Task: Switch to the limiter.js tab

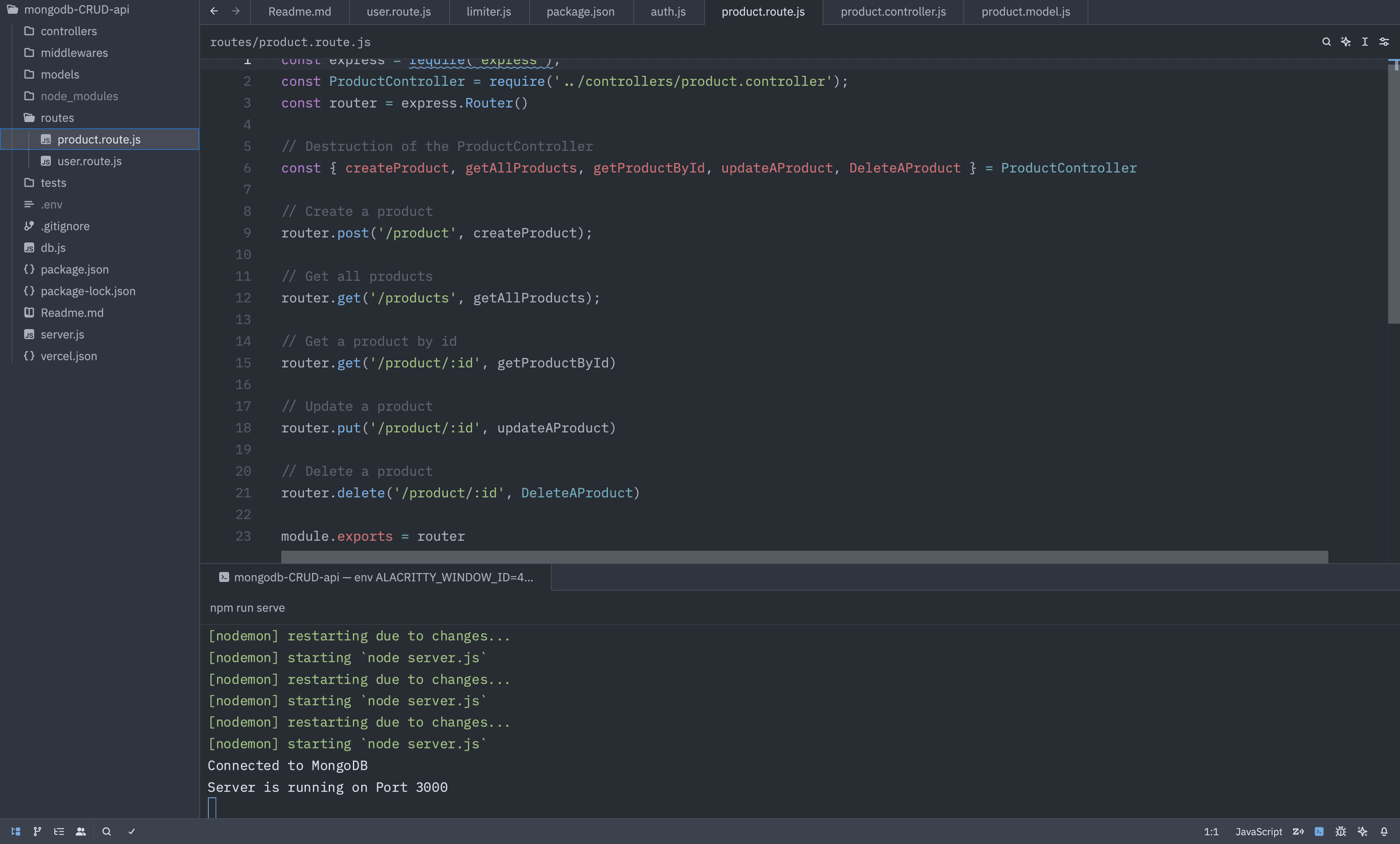Action: click(x=489, y=11)
